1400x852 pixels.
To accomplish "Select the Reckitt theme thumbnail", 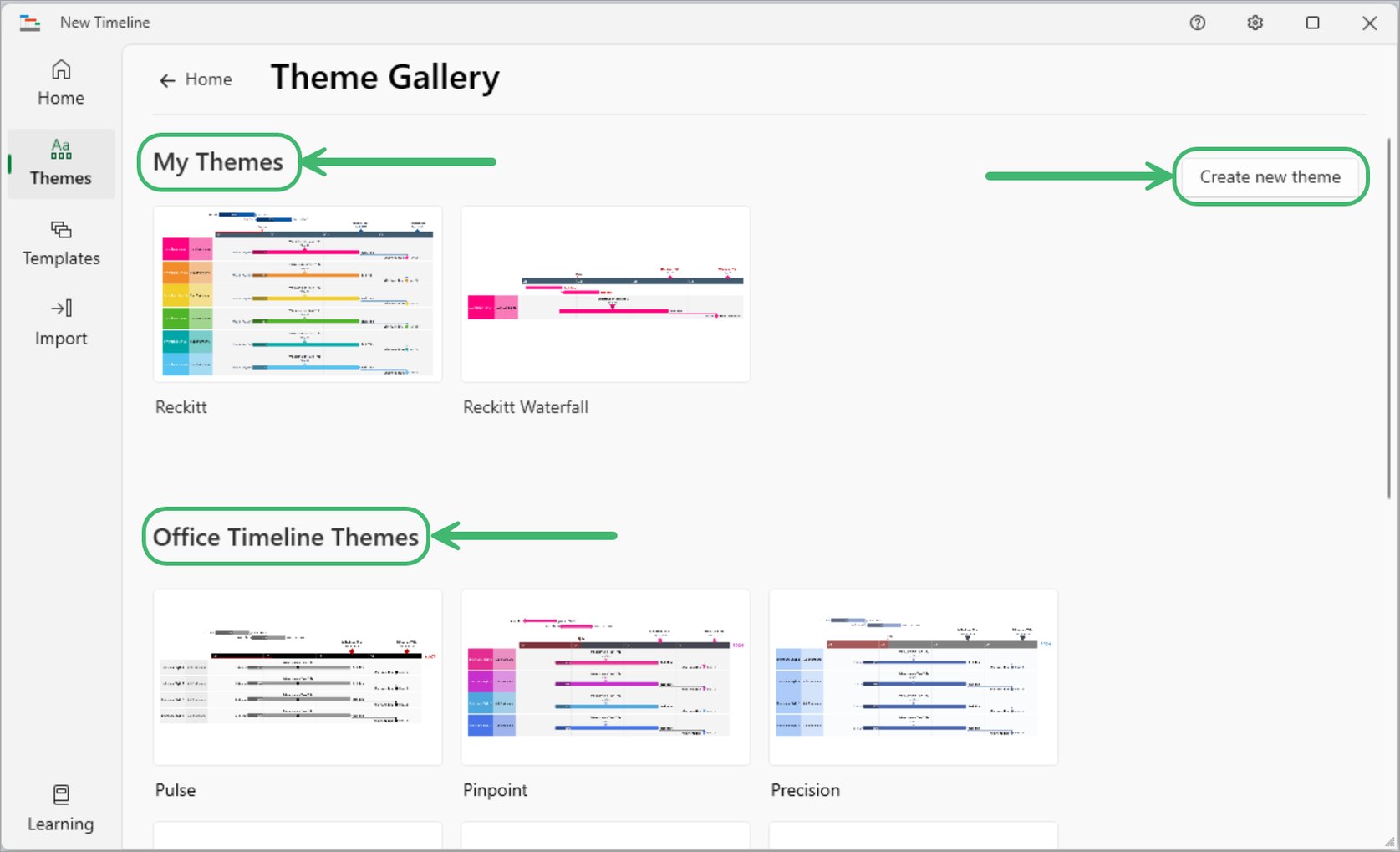I will click(x=297, y=294).
